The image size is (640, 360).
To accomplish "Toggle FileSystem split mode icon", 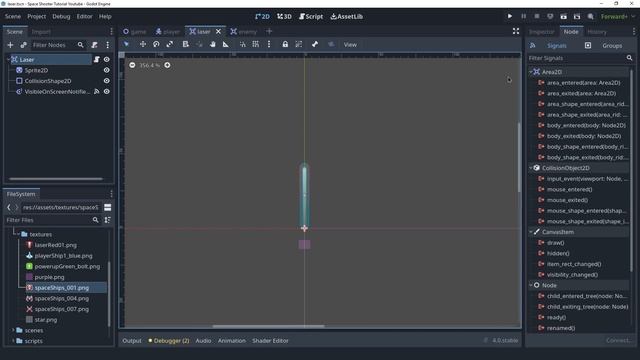I will coord(108,207).
